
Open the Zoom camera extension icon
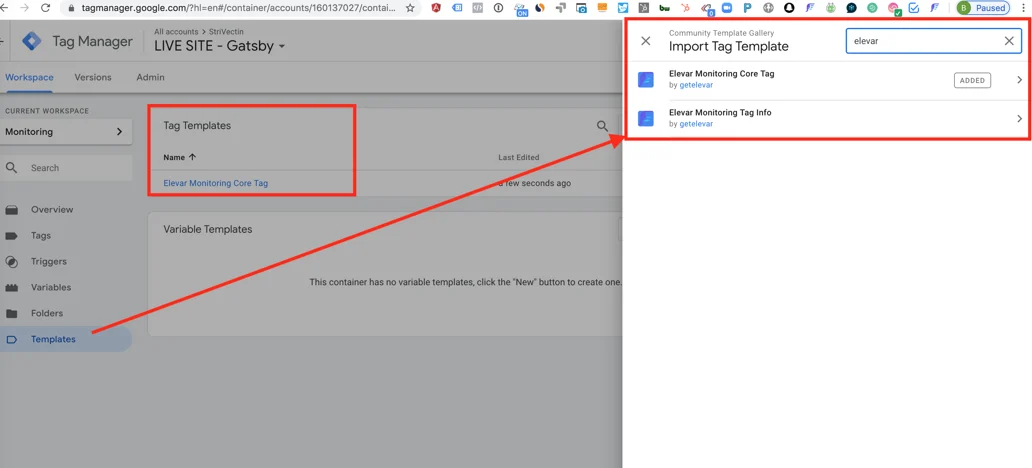pos(727,8)
